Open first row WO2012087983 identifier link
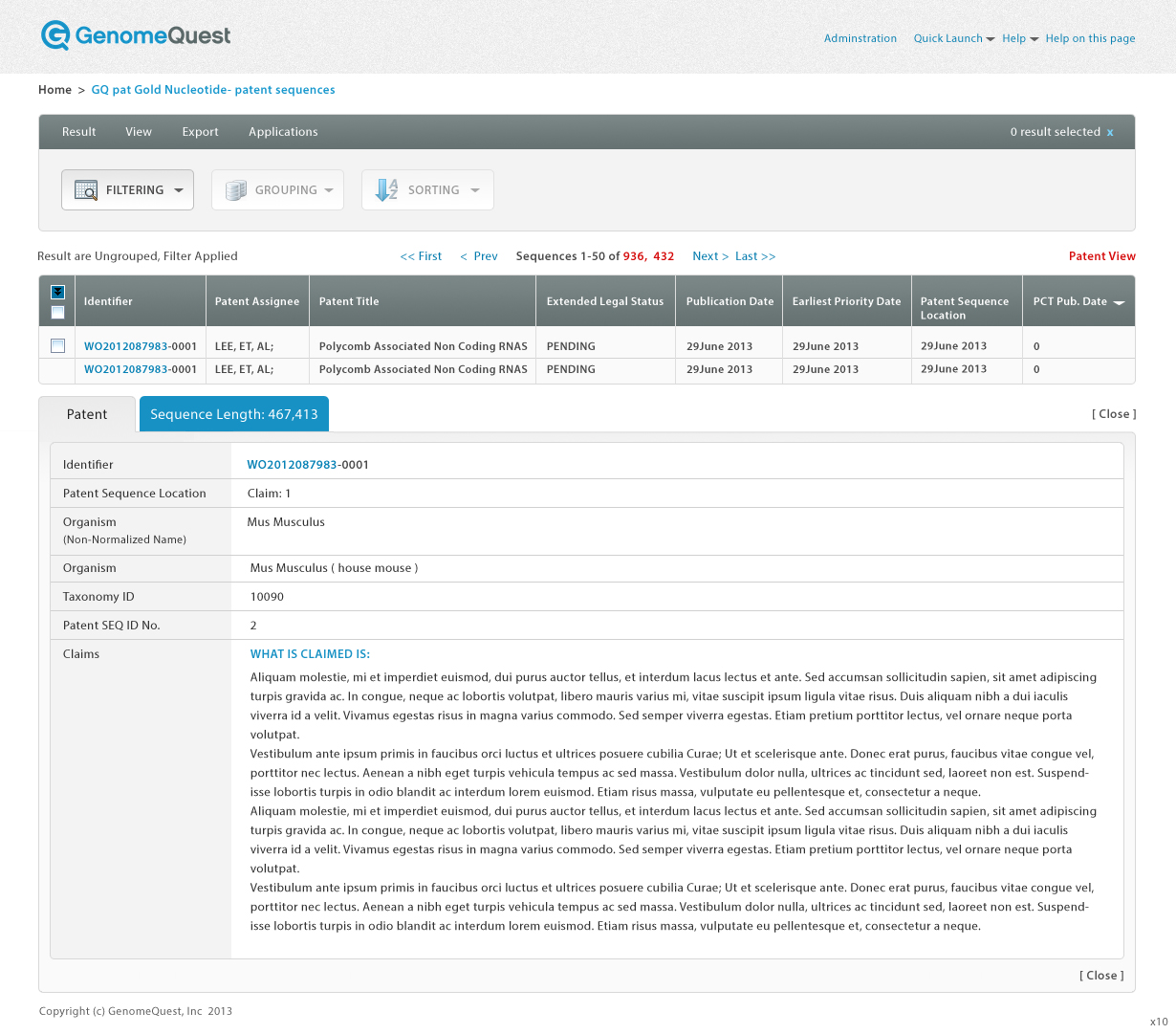Screen dimensions: 1176x1034 coord(126,346)
